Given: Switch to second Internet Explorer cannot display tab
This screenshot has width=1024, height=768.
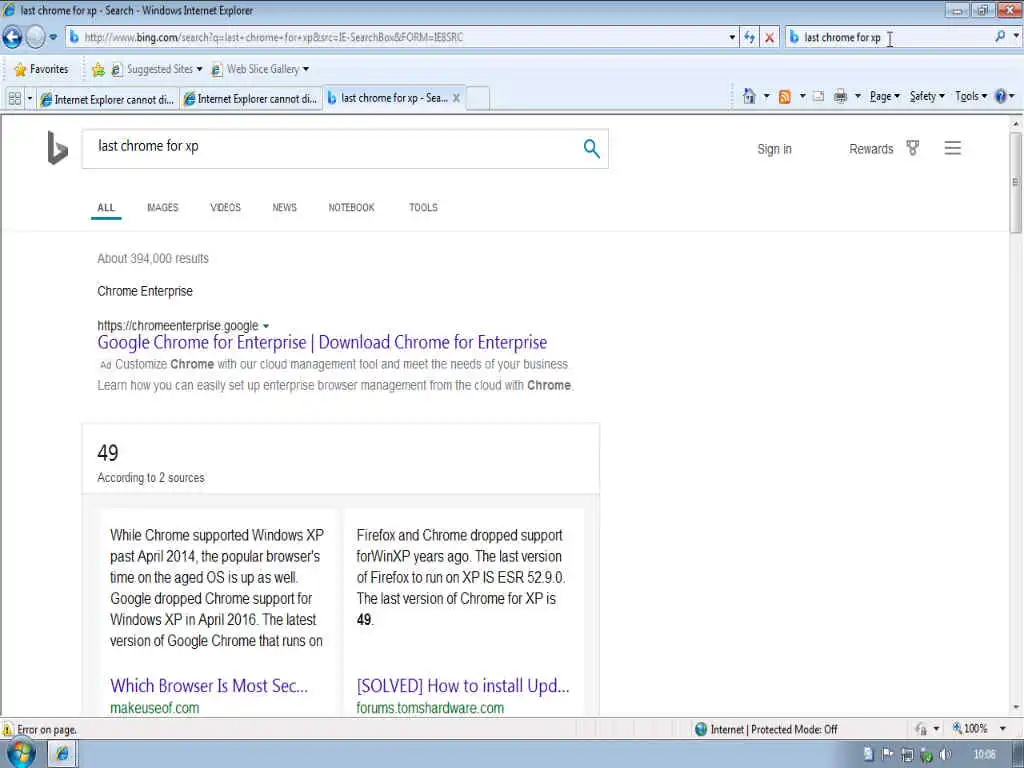Looking at the screenshot, I should [x=251, y=99].
